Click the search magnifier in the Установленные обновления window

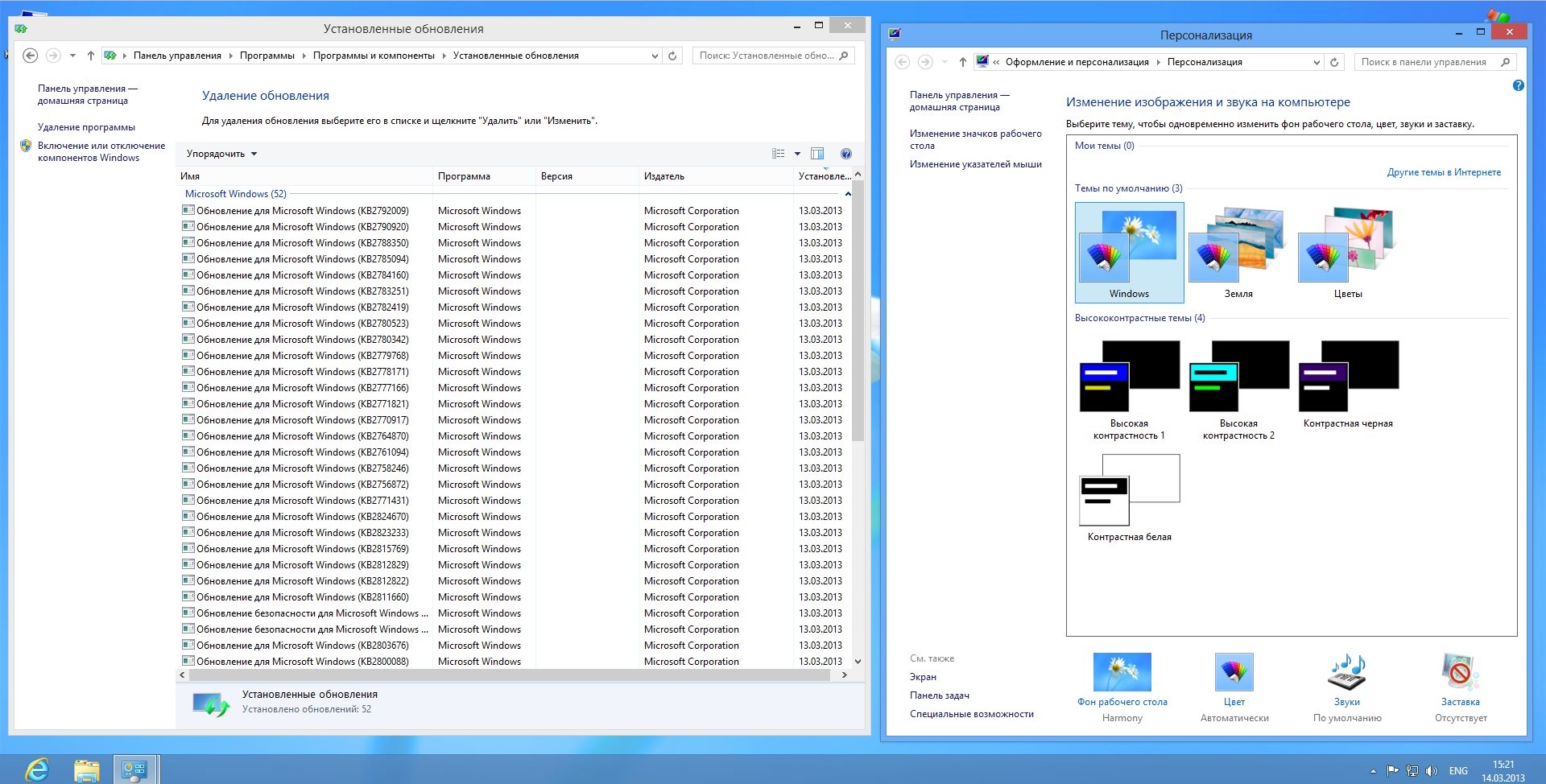pos(843,56)
